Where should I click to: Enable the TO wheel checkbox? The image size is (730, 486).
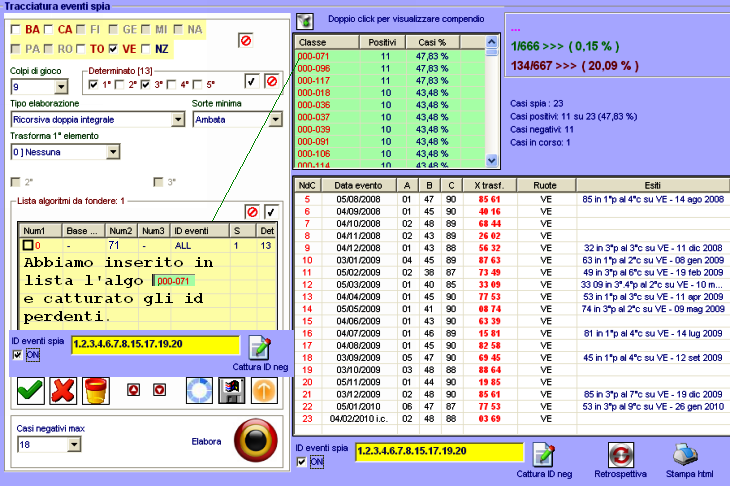point(81,49)
